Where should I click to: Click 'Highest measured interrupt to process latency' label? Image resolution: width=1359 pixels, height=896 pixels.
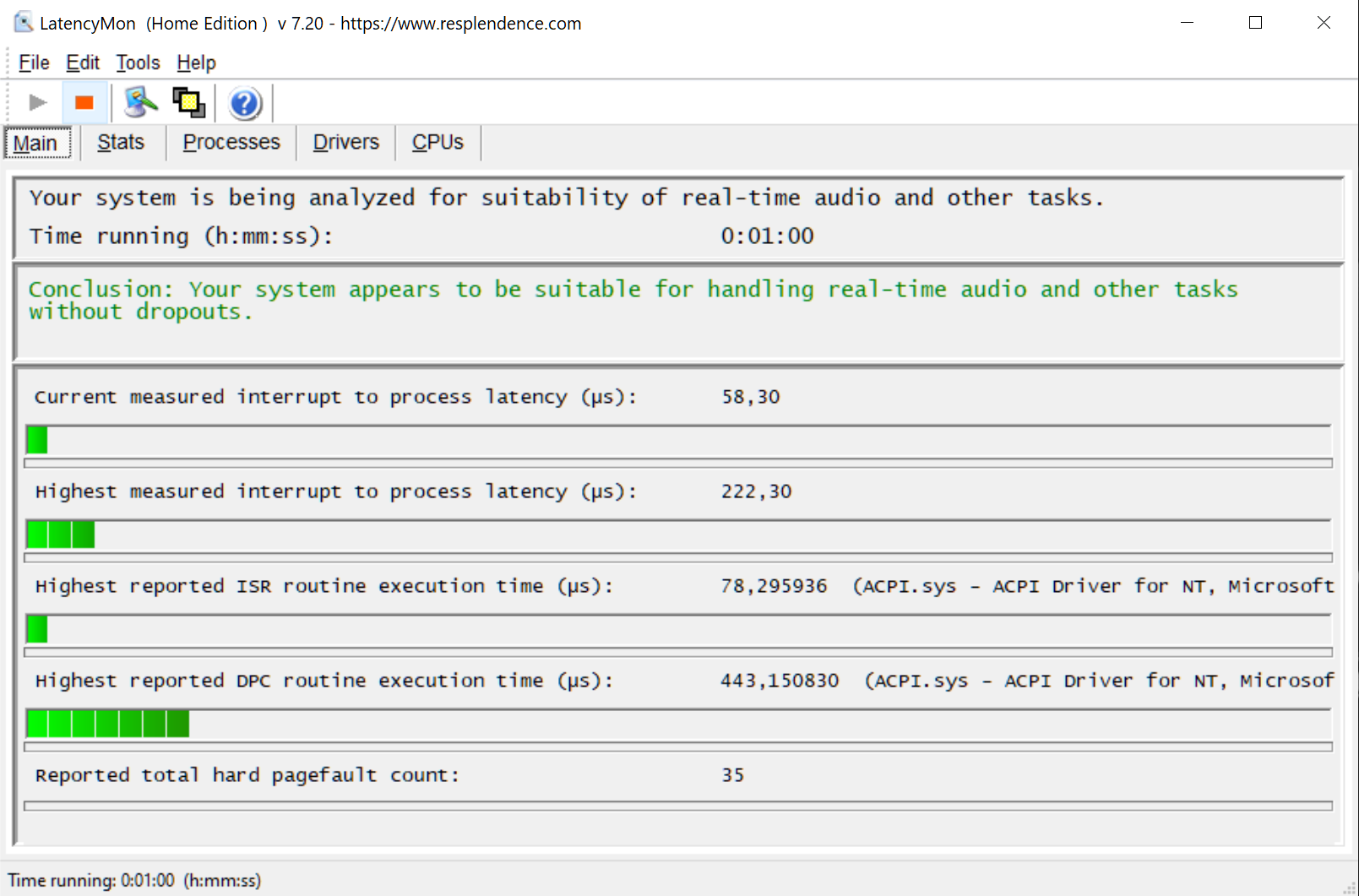click(x=335, y=491)
